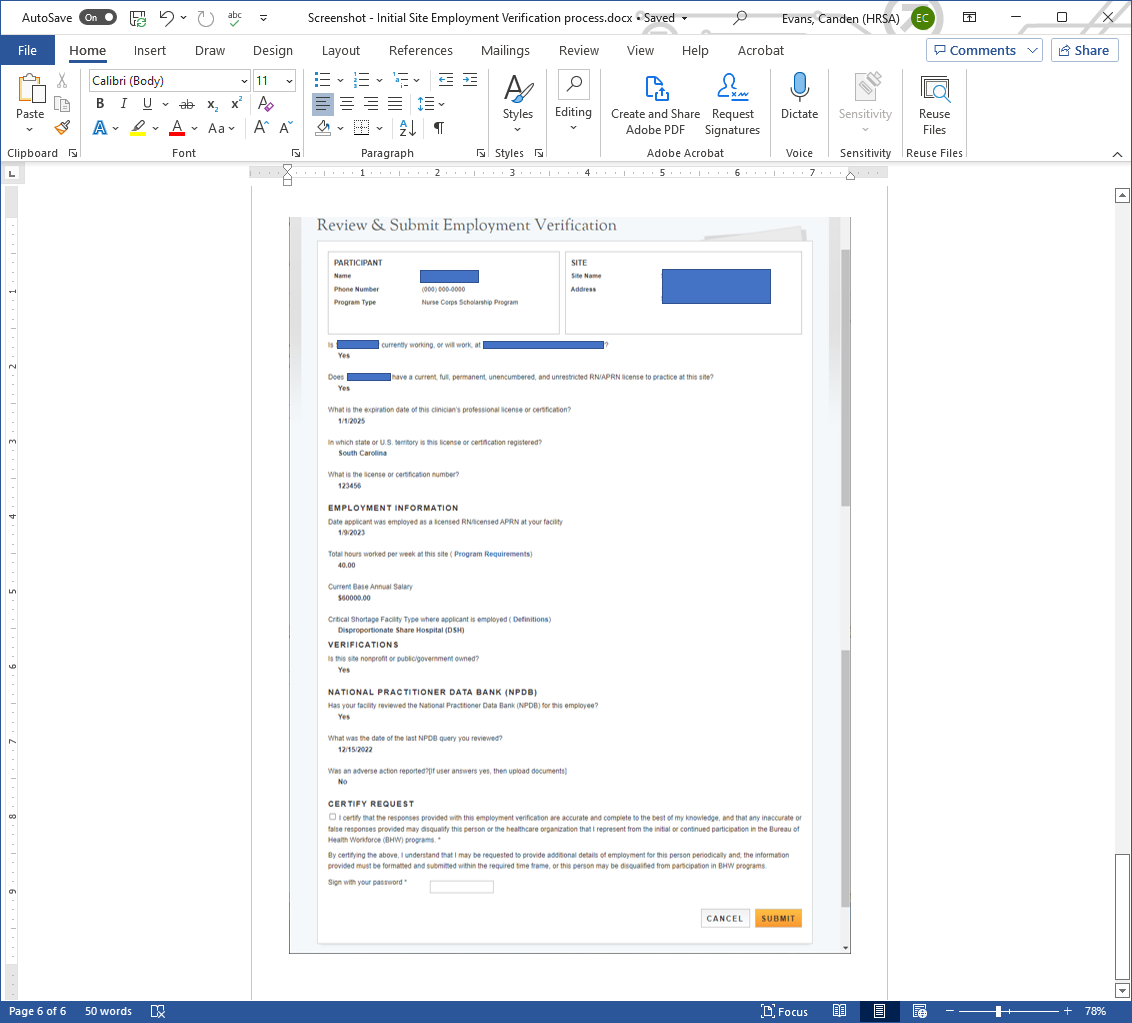Open the font name dropdown
Viewport: 1132px width, 1023px height.
[x=244, y=81]
